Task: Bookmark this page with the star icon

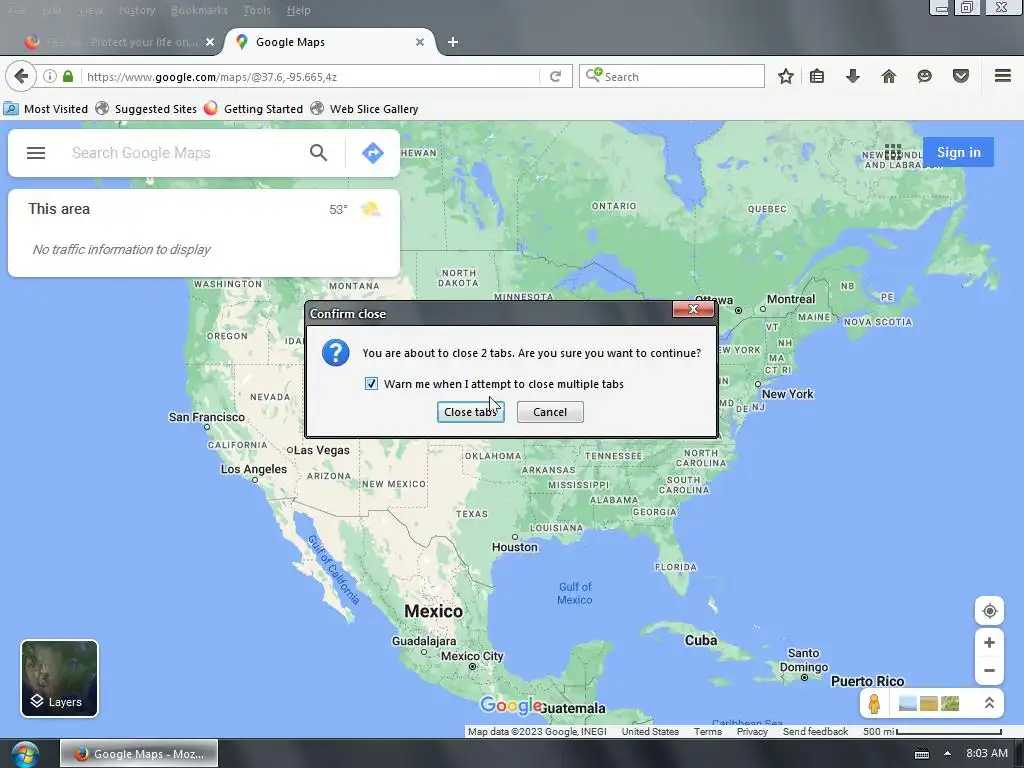Action: [x=786, y=76]
